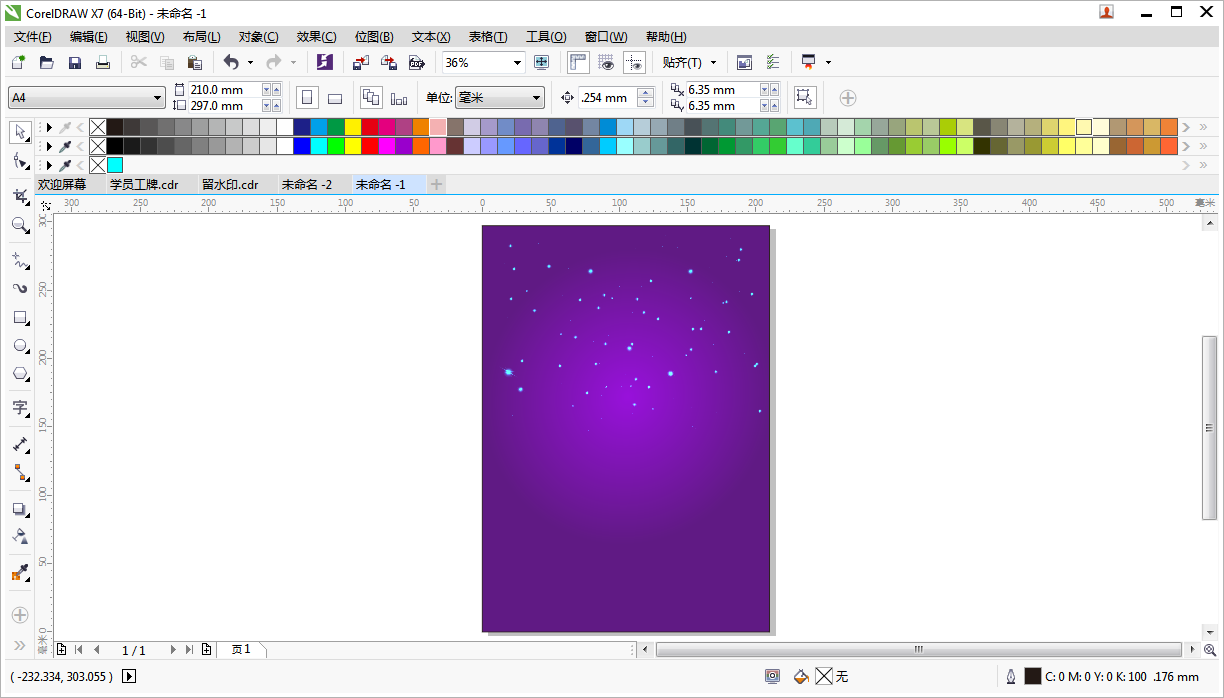Select the Crop tool in toolbox
Viewport: 1224px width, 698px height.
(19, 195)
